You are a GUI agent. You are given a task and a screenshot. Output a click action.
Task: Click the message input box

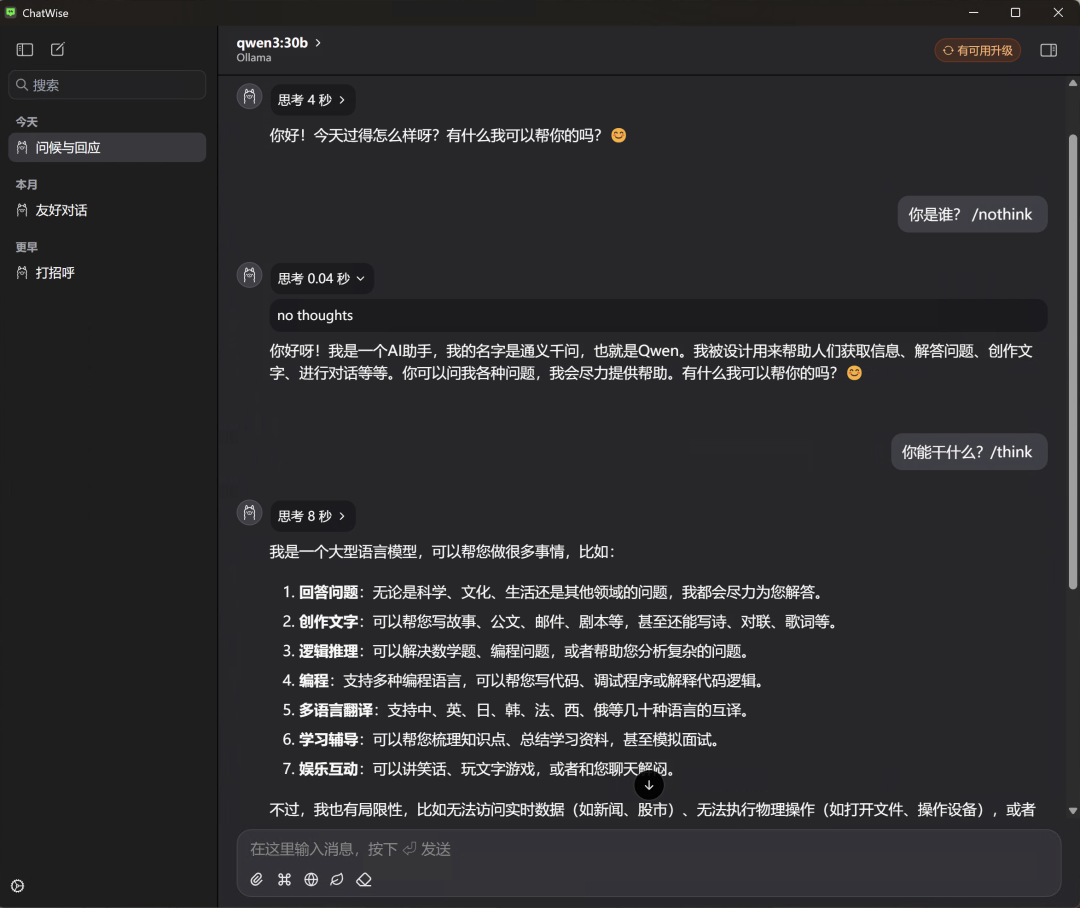coord(648,849)
